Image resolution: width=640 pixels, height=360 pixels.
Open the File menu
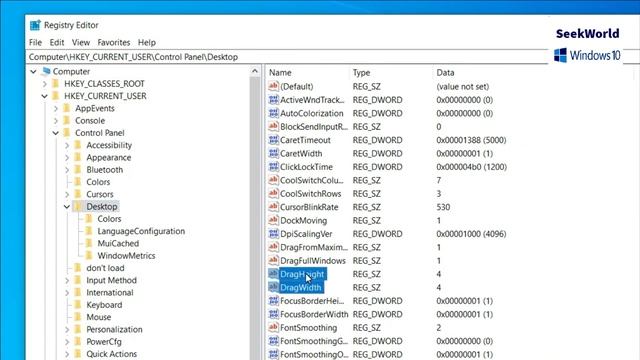(36, 42)
